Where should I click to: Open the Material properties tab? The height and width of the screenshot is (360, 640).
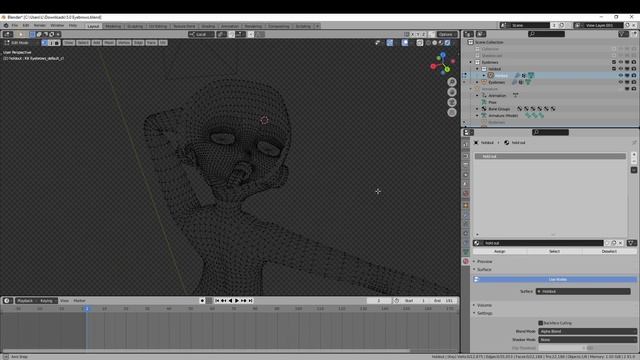[x=466, y=261]
